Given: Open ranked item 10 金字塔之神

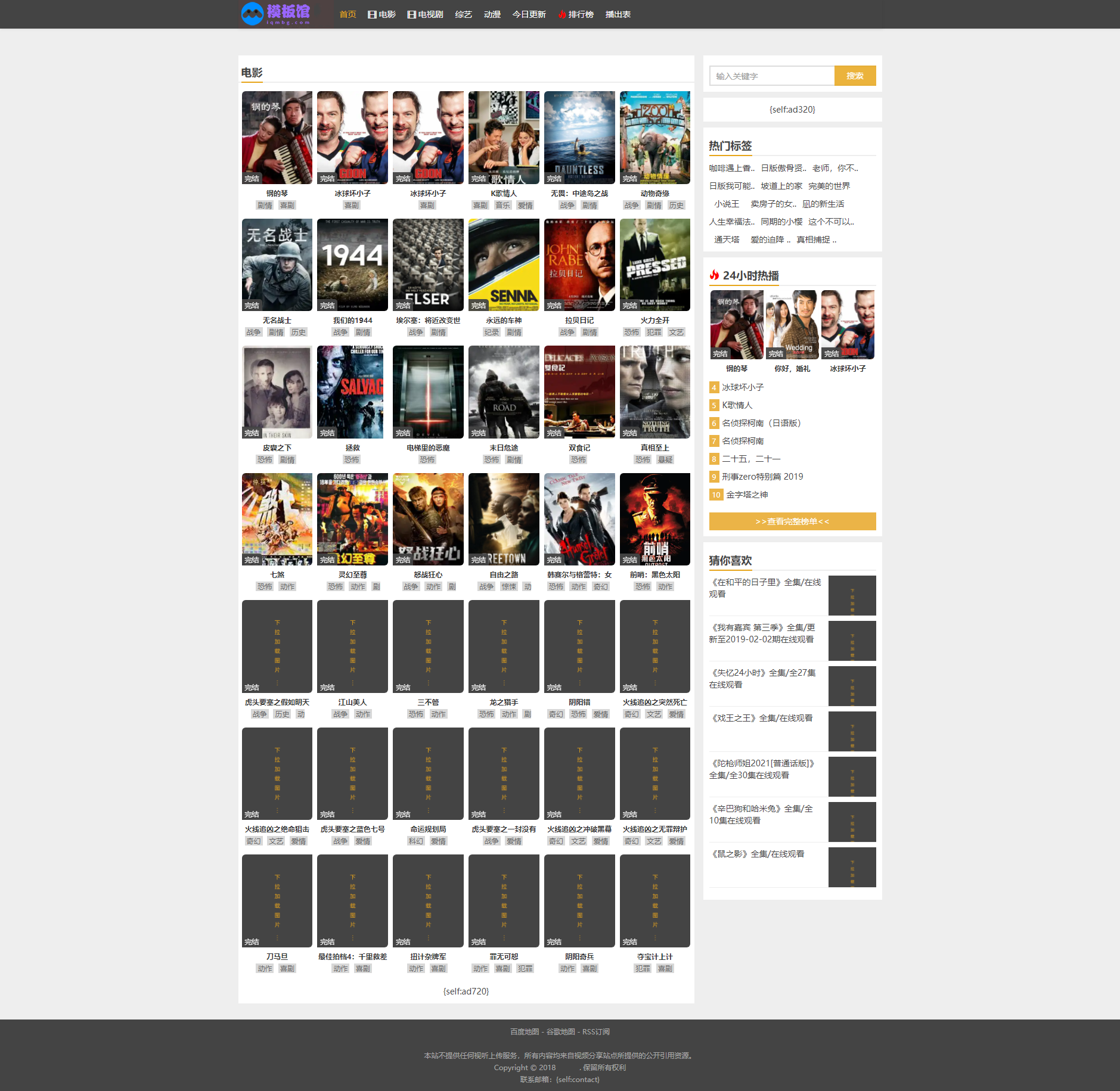Looking at the screenshot, I should pos(747,495).
